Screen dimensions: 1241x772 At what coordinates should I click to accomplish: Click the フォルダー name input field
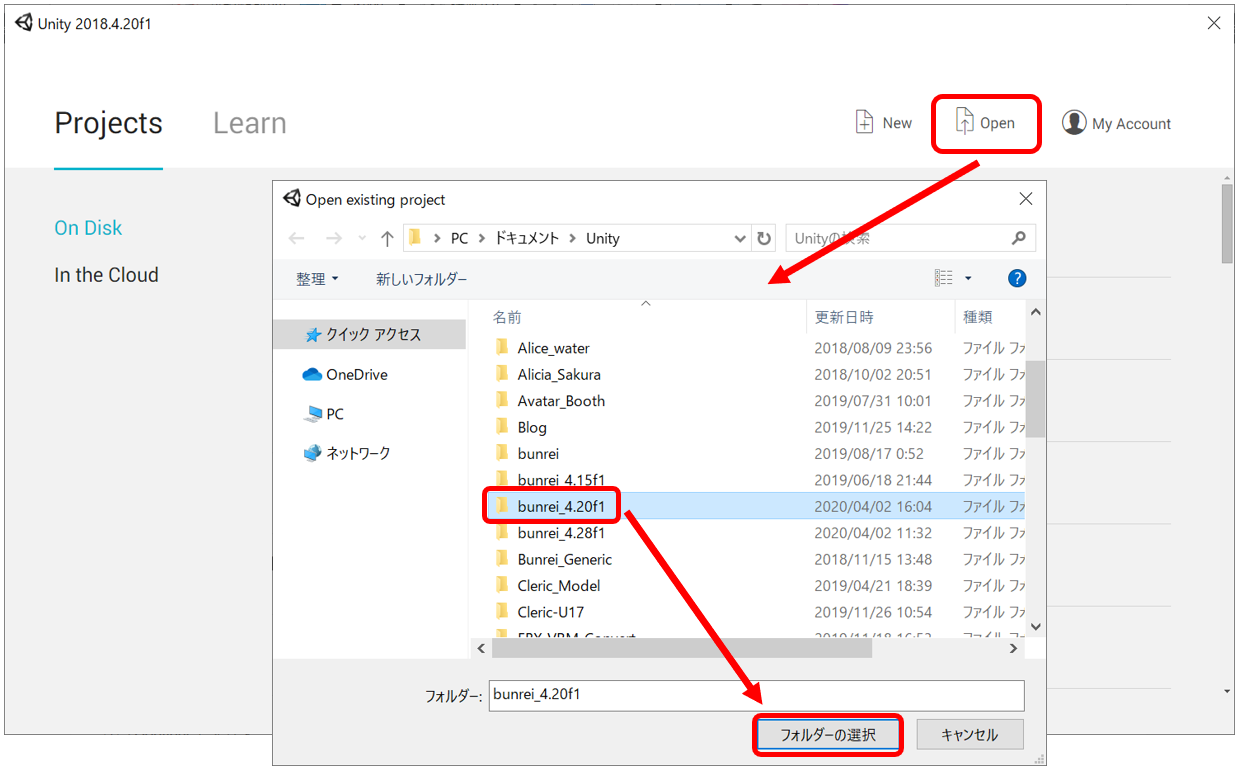click(x=756, y=694)
